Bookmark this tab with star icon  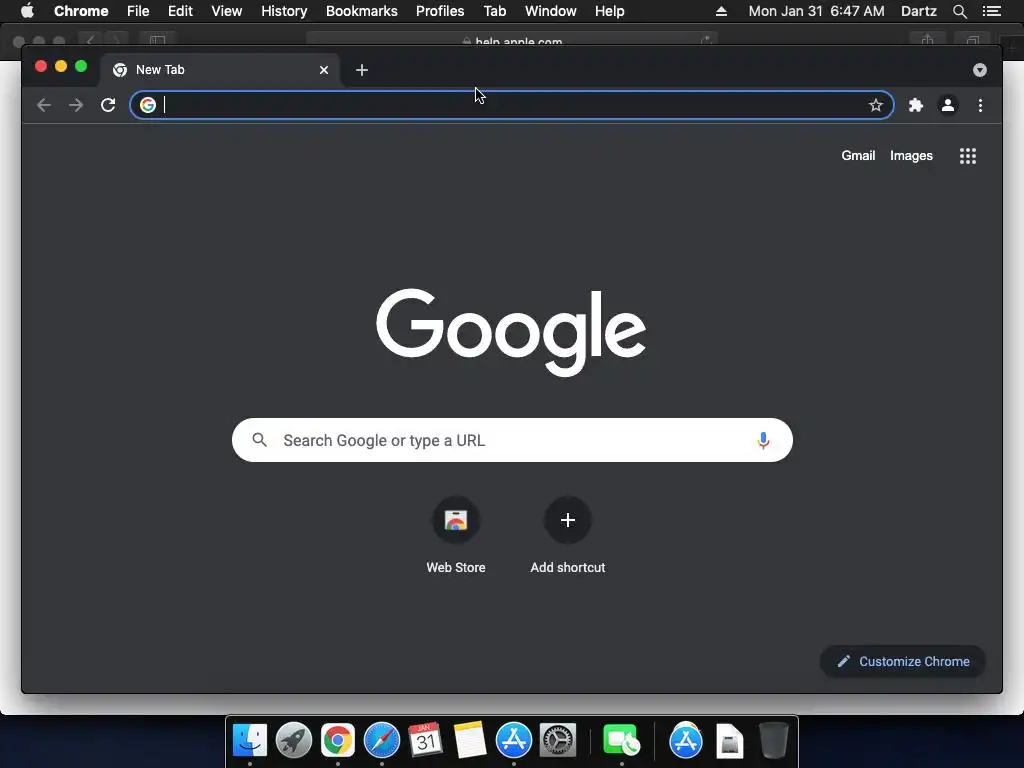[876, 105]
